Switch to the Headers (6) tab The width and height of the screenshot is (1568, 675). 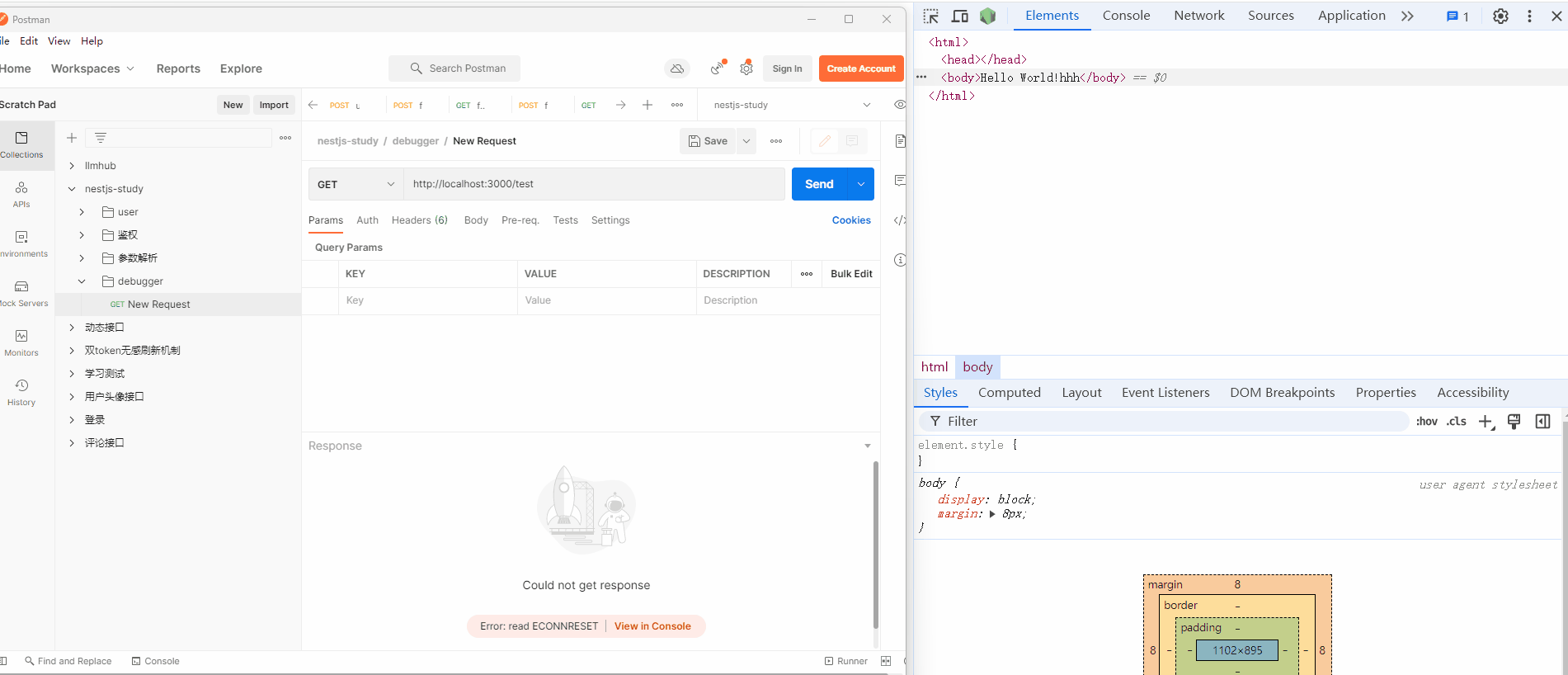[420, 220]
